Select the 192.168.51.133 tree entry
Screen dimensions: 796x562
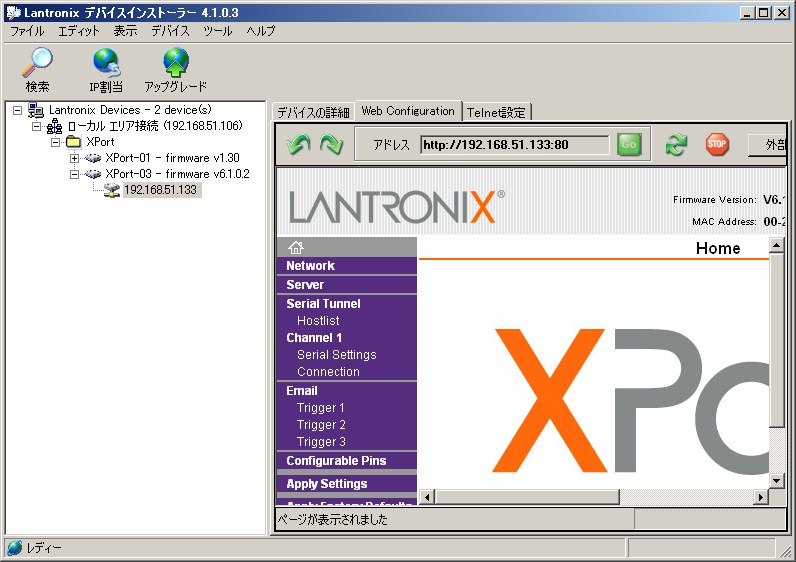coord(160,190)
